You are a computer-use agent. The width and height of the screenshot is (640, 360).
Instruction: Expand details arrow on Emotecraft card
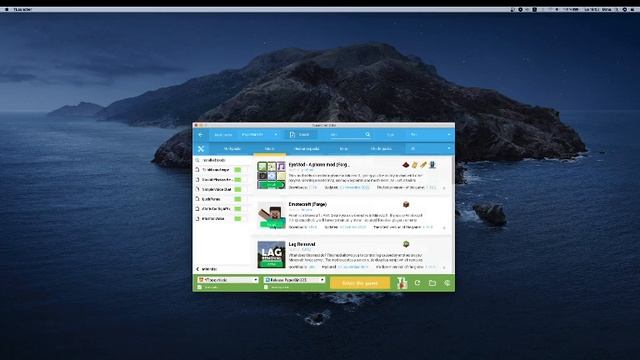tap(444, 227)
